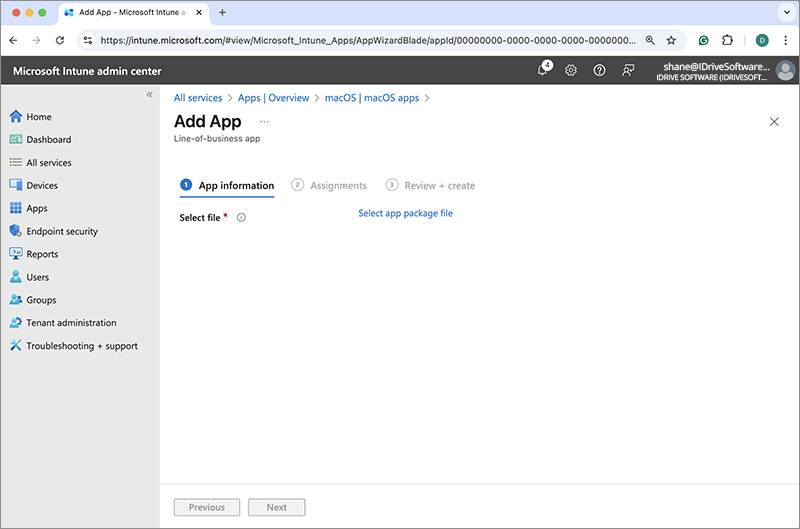Click the Next button
The height and width of the screenshot is (529, 800).
(x=276, y=507)
